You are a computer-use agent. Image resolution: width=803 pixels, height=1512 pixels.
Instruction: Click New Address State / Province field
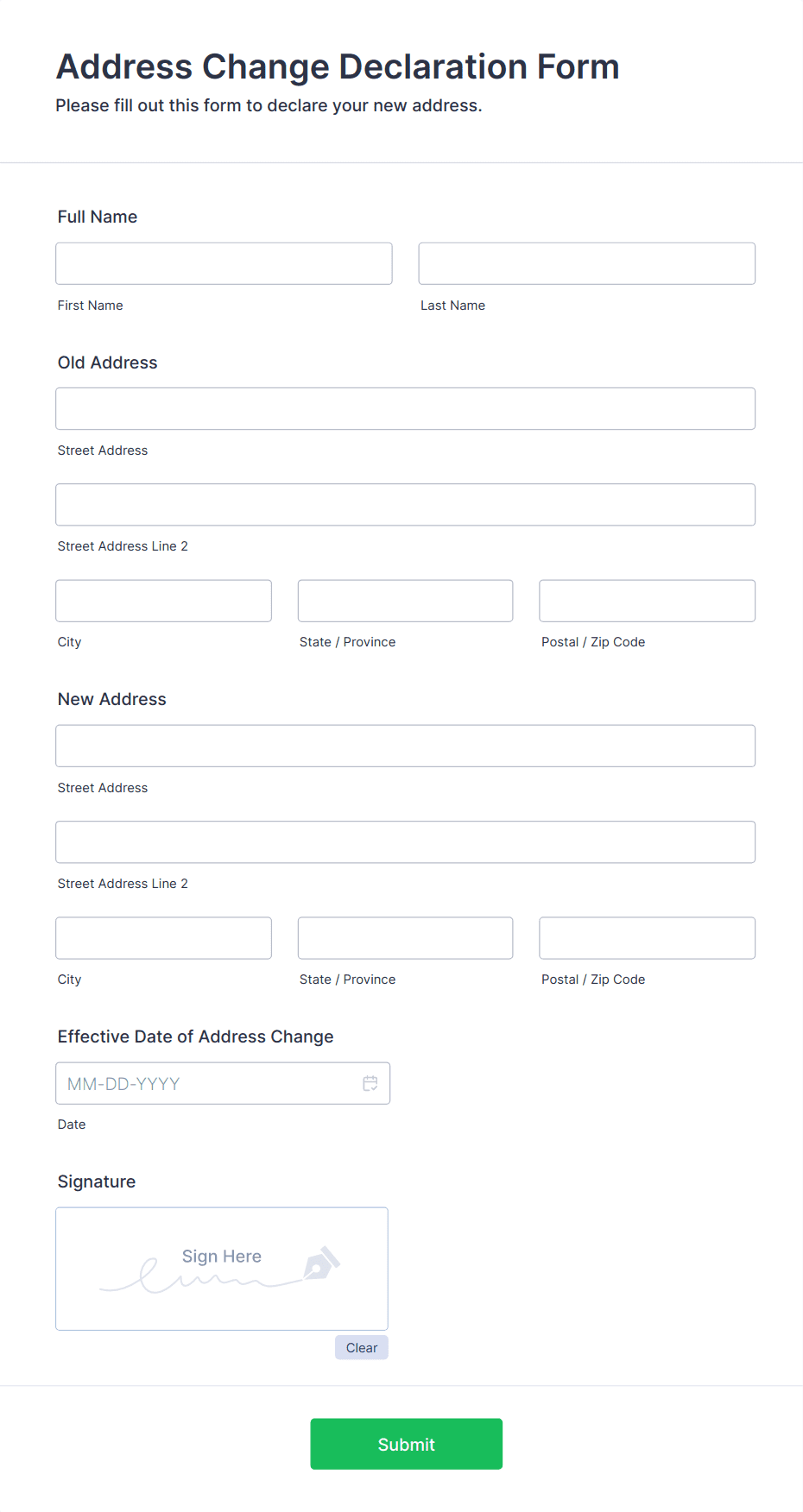[x=405, y=938]
